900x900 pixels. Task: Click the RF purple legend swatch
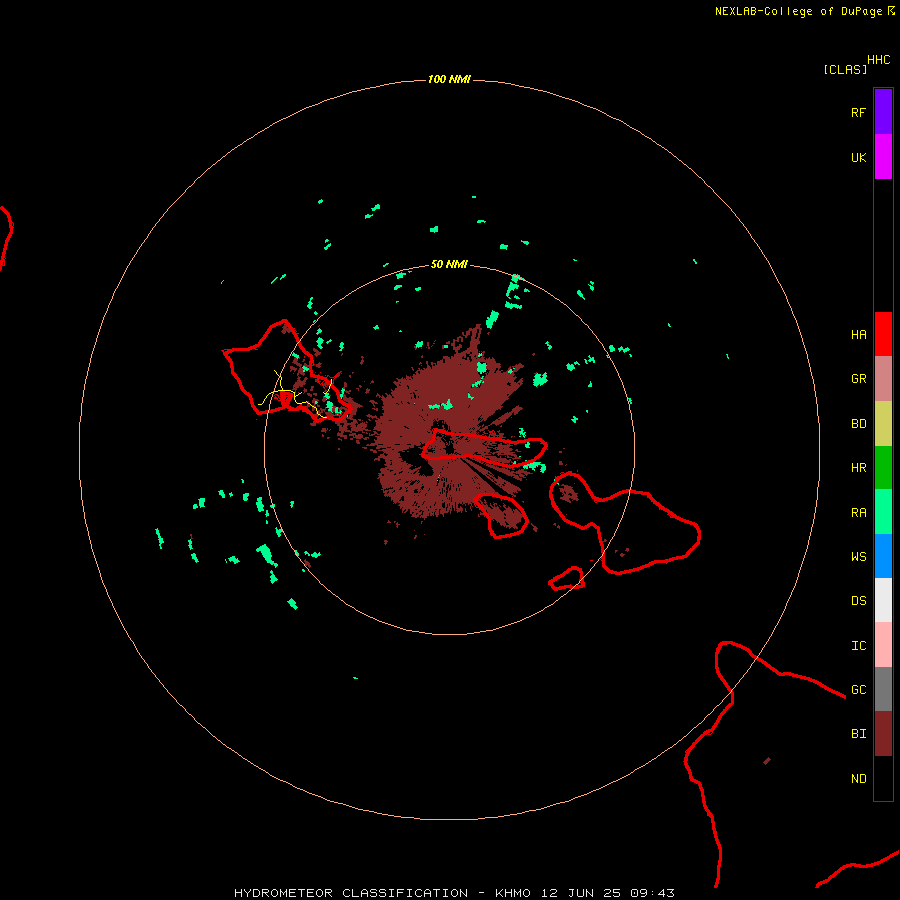point(883,112)
